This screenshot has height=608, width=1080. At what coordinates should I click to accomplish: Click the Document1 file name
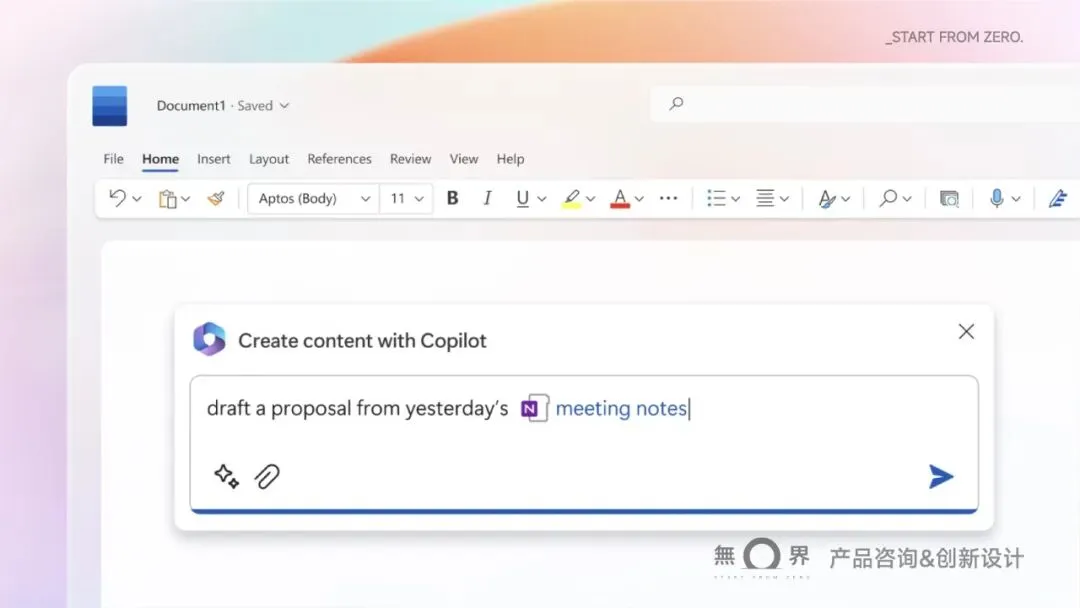coord(191,105)
